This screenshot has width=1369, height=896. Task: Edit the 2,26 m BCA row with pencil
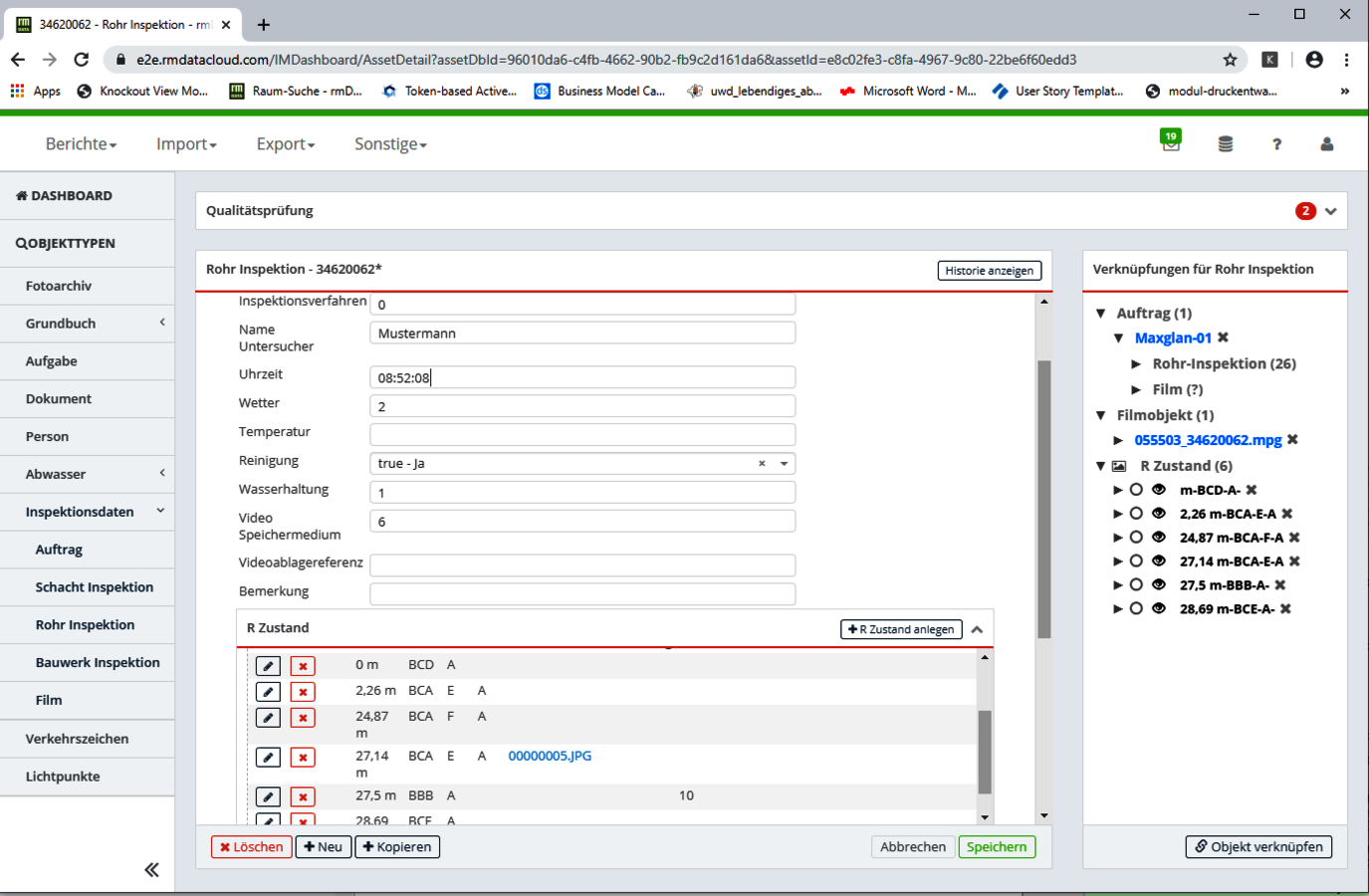click(268, 691)
